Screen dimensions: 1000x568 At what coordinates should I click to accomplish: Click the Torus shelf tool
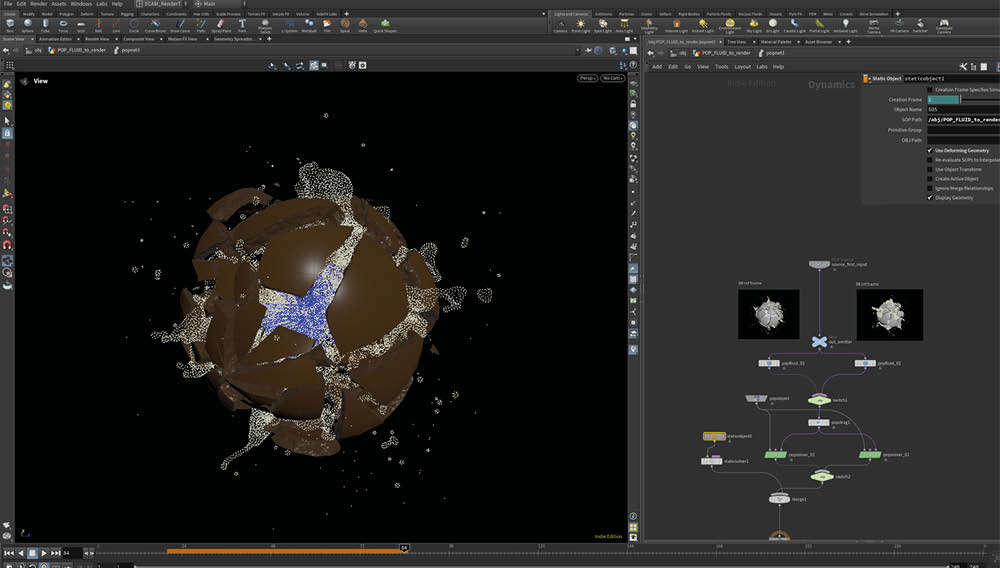pos(64,24)
